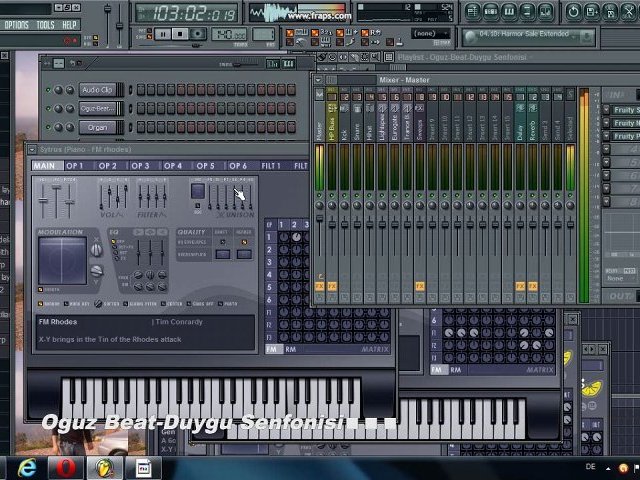
Task: Select the FM matrix mode button
Action: 272,350
